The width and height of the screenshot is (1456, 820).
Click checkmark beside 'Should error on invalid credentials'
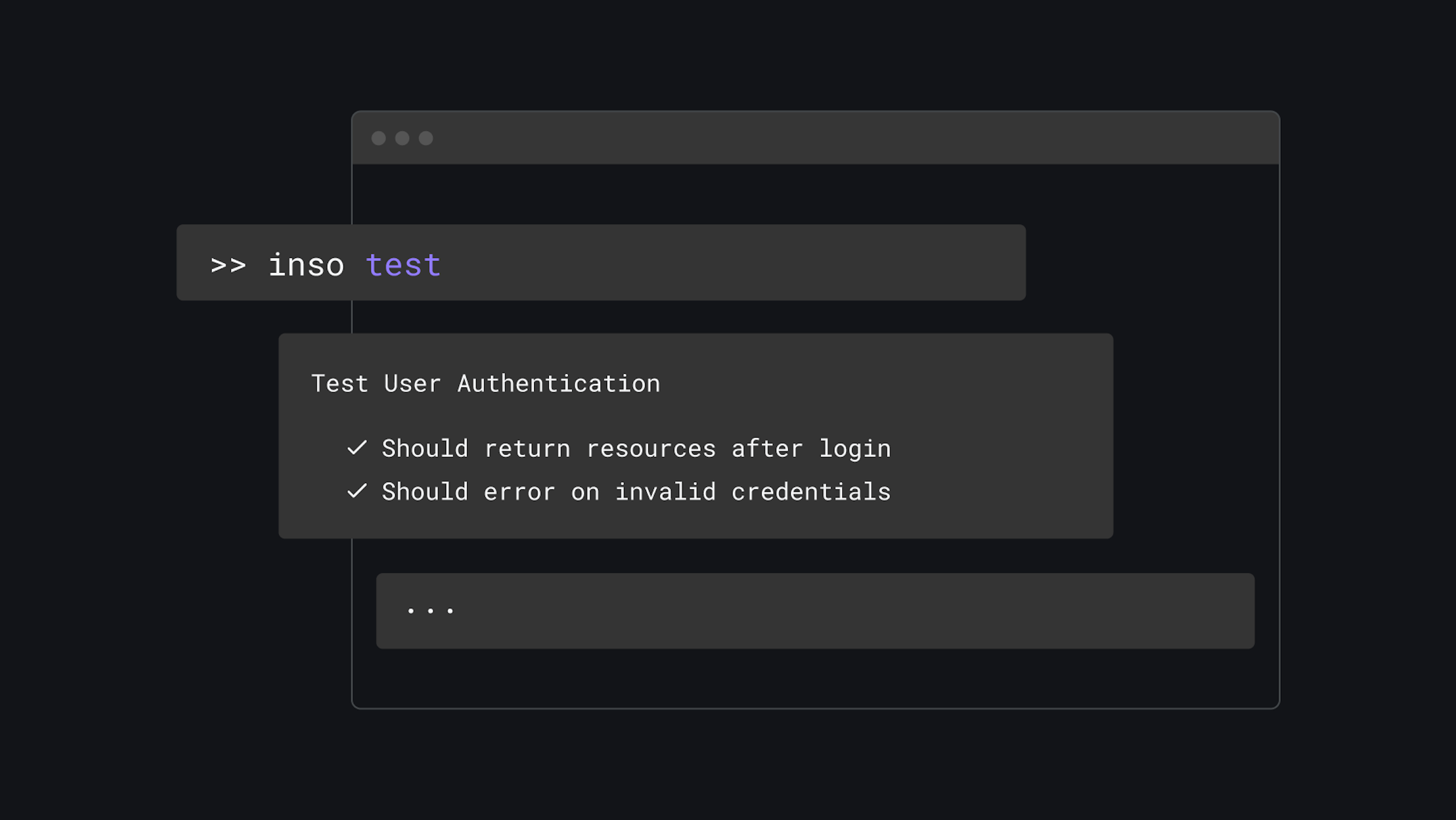click(x=357, y=491)
